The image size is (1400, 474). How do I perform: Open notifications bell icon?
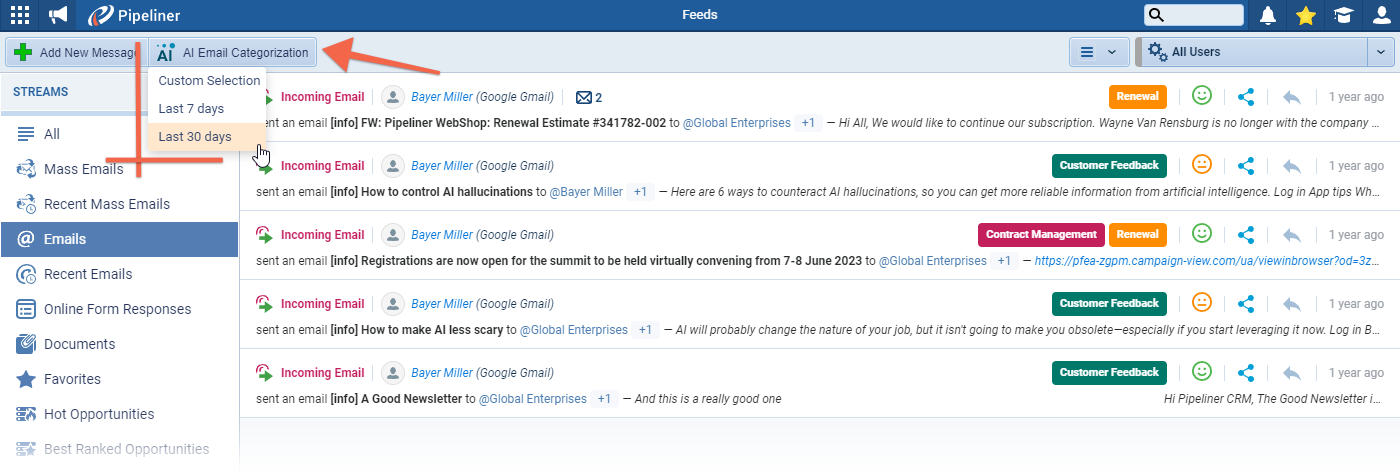1268,15
